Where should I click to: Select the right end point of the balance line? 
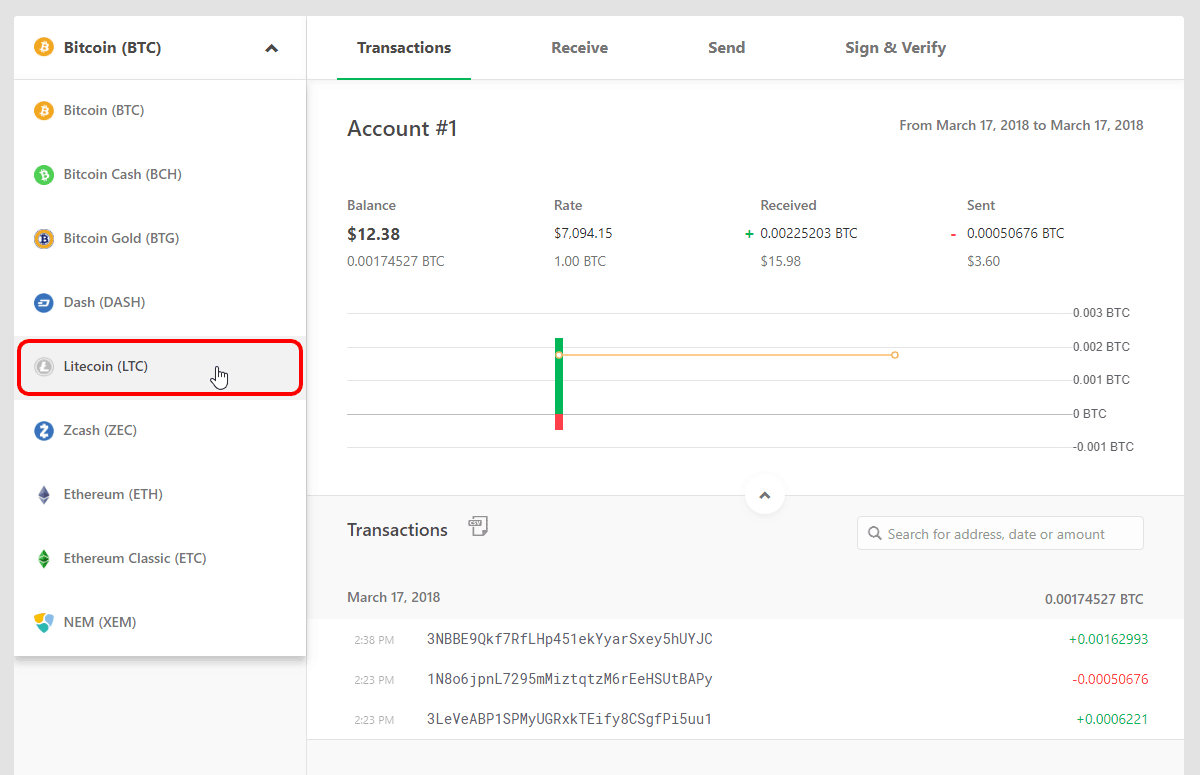coord(895,355)
